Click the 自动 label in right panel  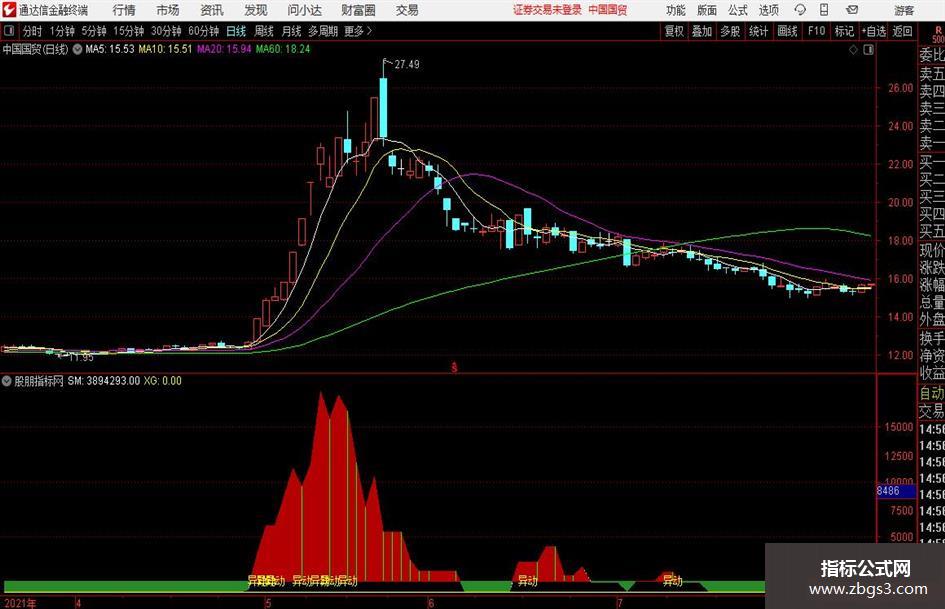pos(931,393)
